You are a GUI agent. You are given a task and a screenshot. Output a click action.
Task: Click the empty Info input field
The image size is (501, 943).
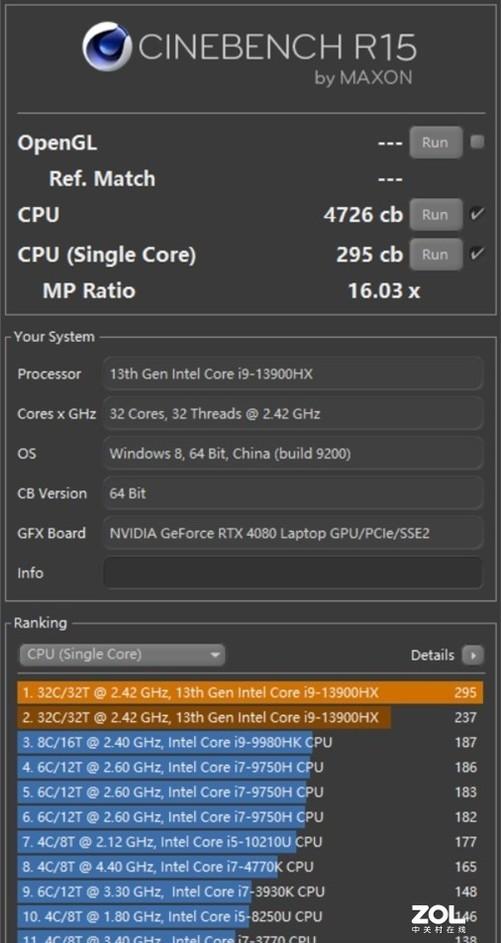pos(293,573)
